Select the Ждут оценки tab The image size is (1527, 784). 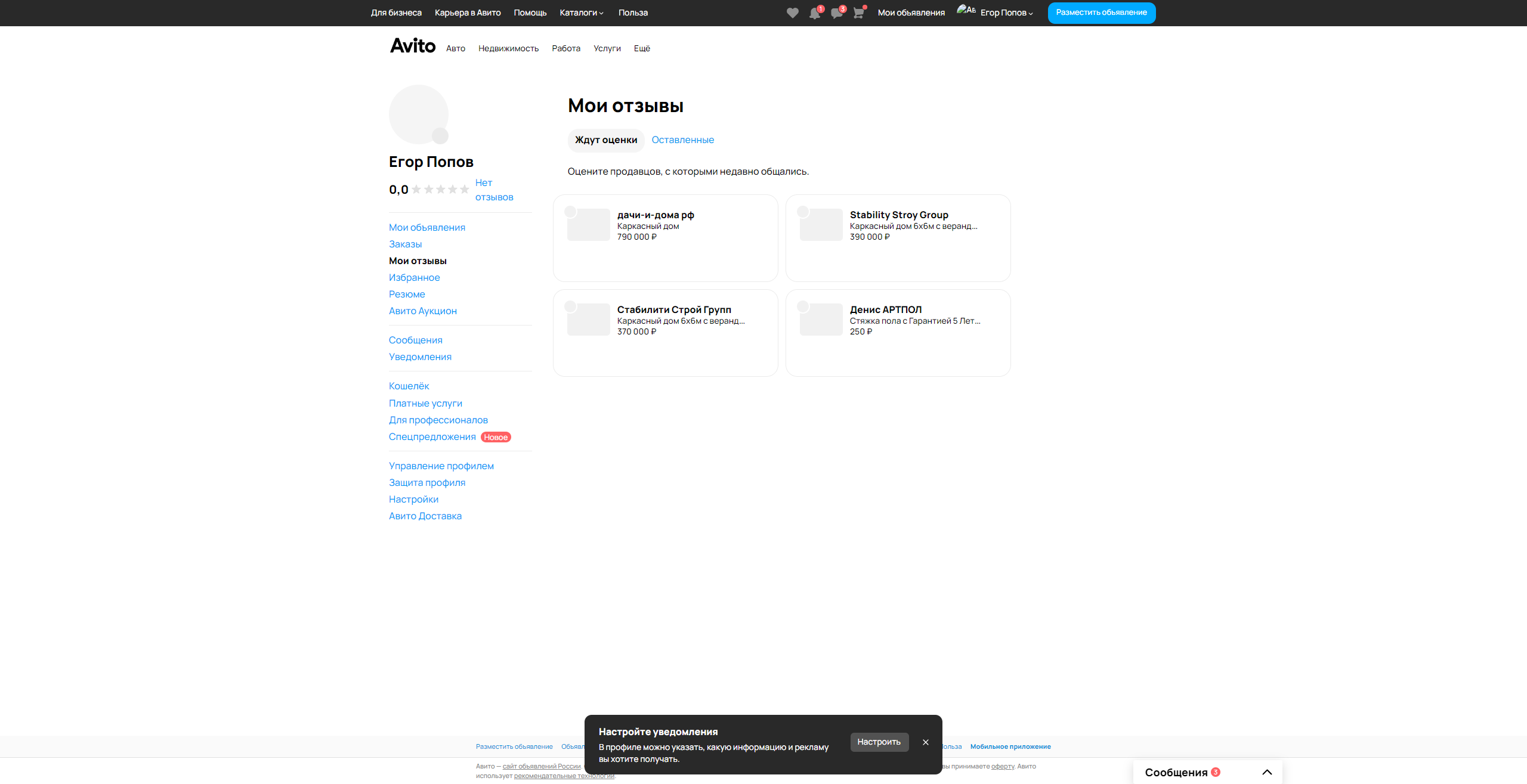pos(606,140)
